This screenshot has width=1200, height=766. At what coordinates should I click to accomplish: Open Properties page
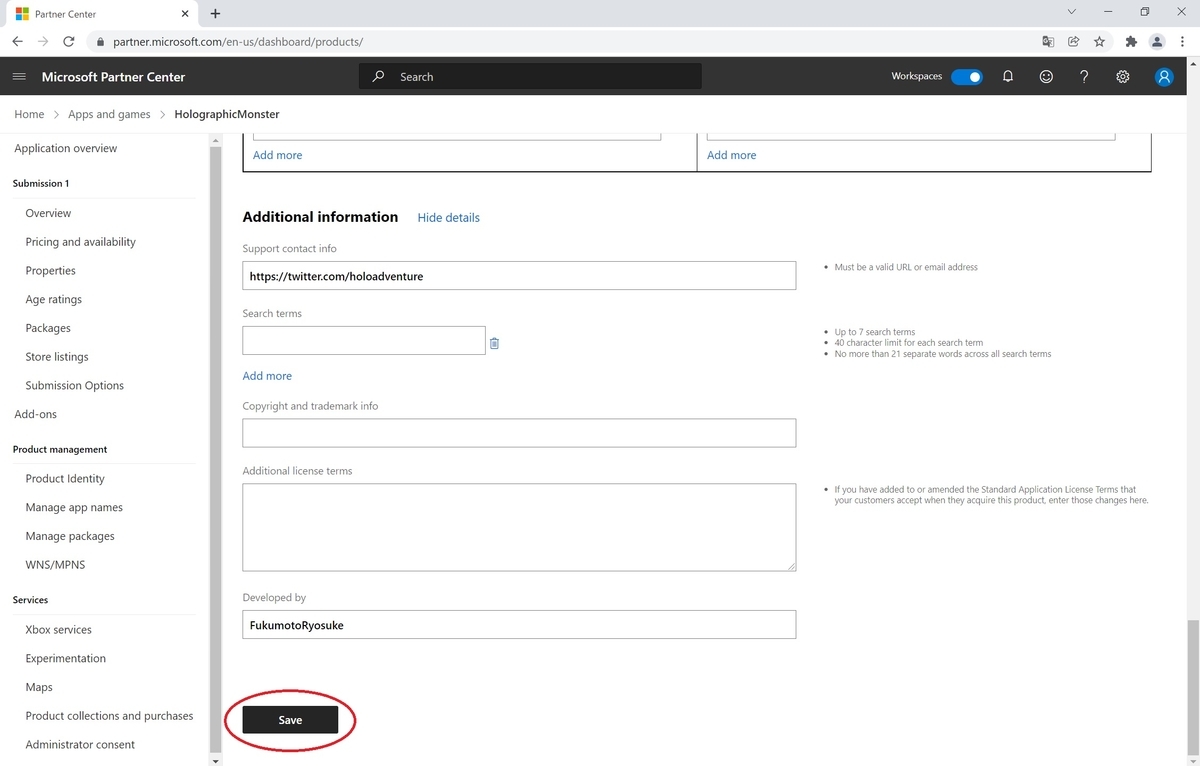point(51,271)
